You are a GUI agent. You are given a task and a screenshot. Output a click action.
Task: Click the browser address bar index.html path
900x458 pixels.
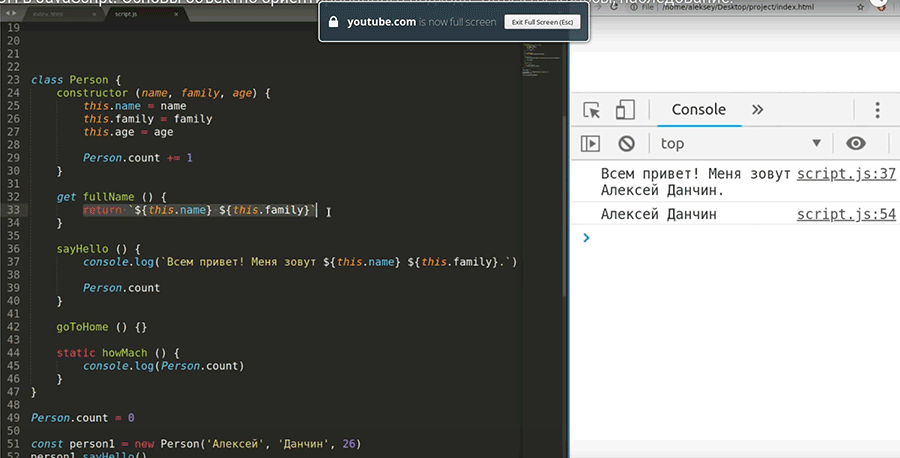click(x=738, y=7)
